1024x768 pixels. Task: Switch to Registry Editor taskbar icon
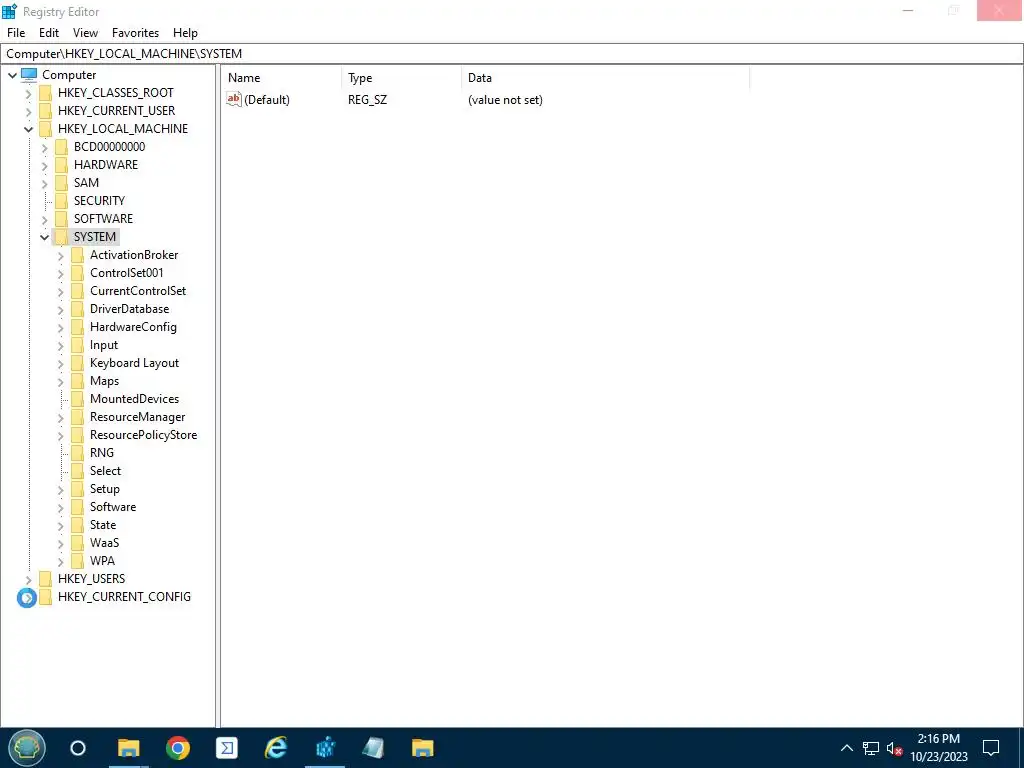(325, 748)
